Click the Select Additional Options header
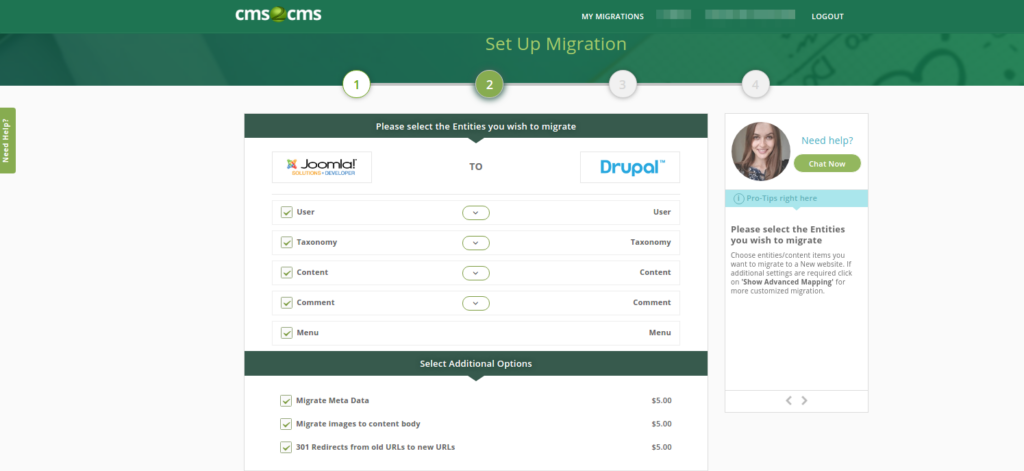The width and height of the screenshot is (1024, 471). 476,363
